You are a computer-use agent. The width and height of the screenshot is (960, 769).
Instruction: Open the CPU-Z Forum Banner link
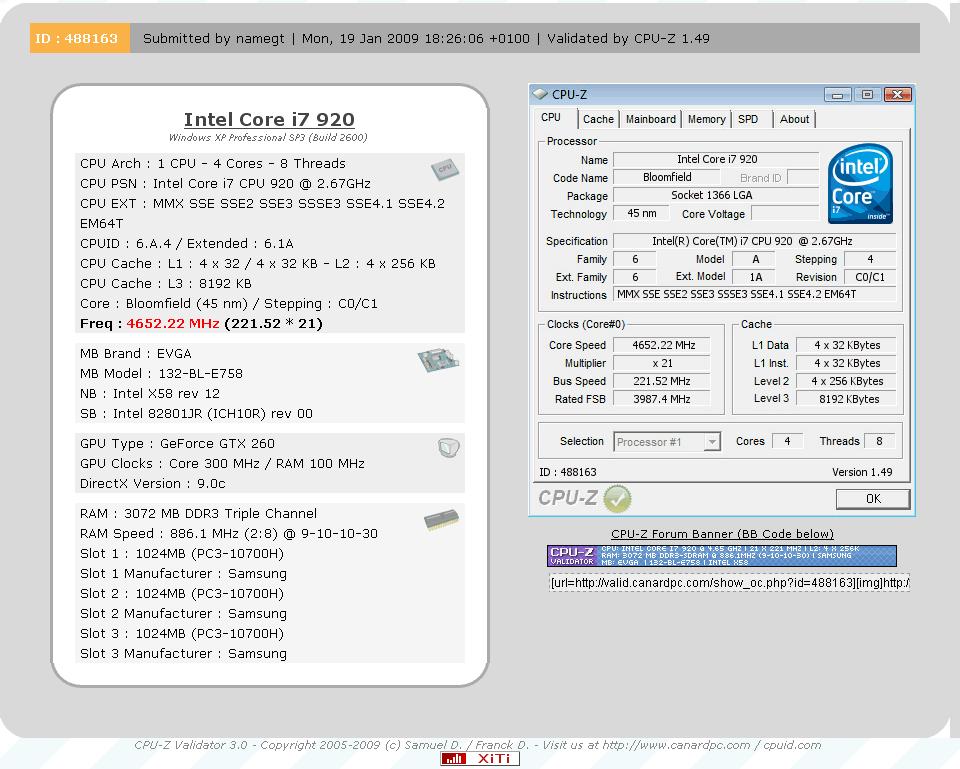click(722, 534)
